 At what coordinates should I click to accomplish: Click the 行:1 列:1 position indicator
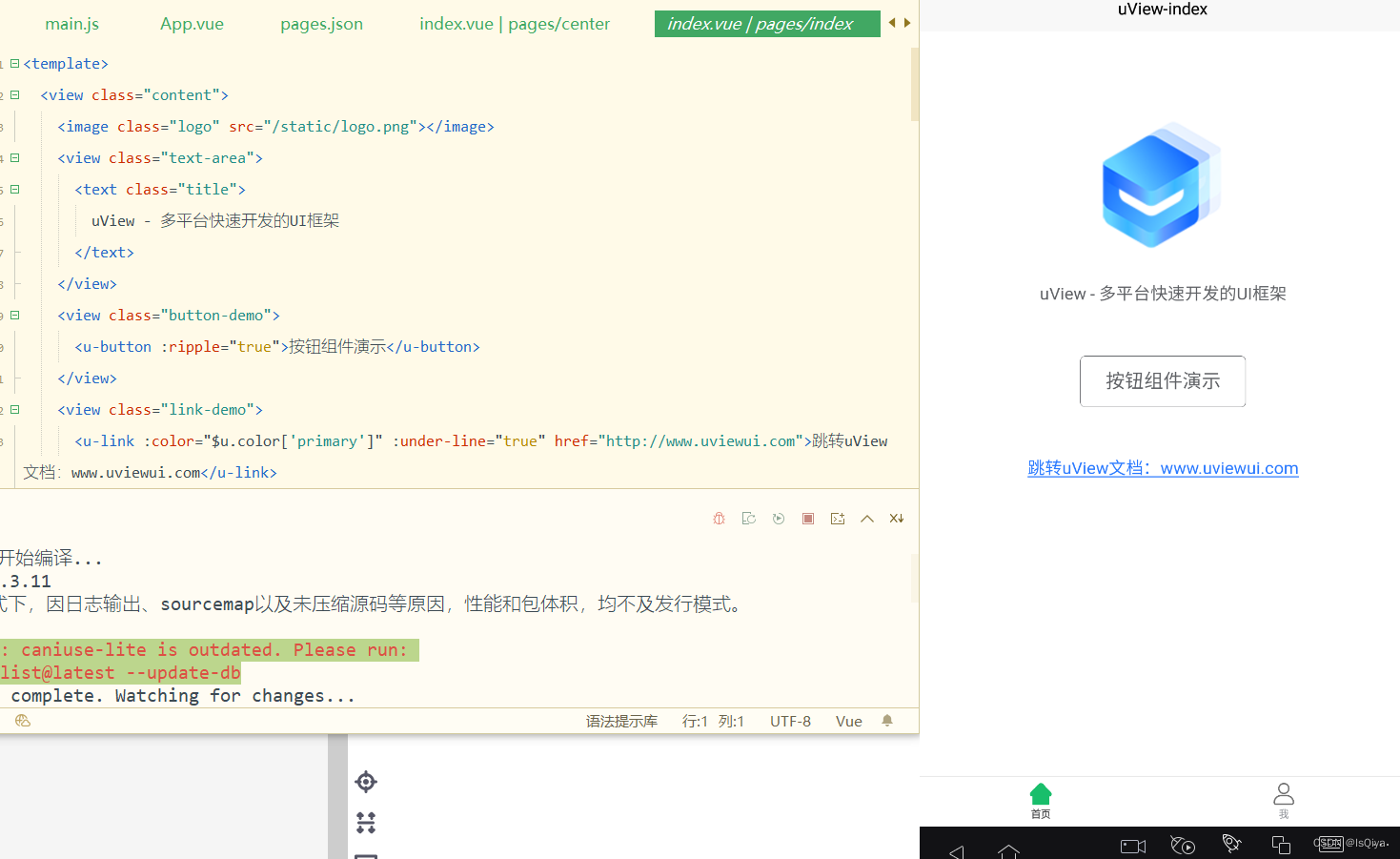pyautogui.click(x=713, y=722)
